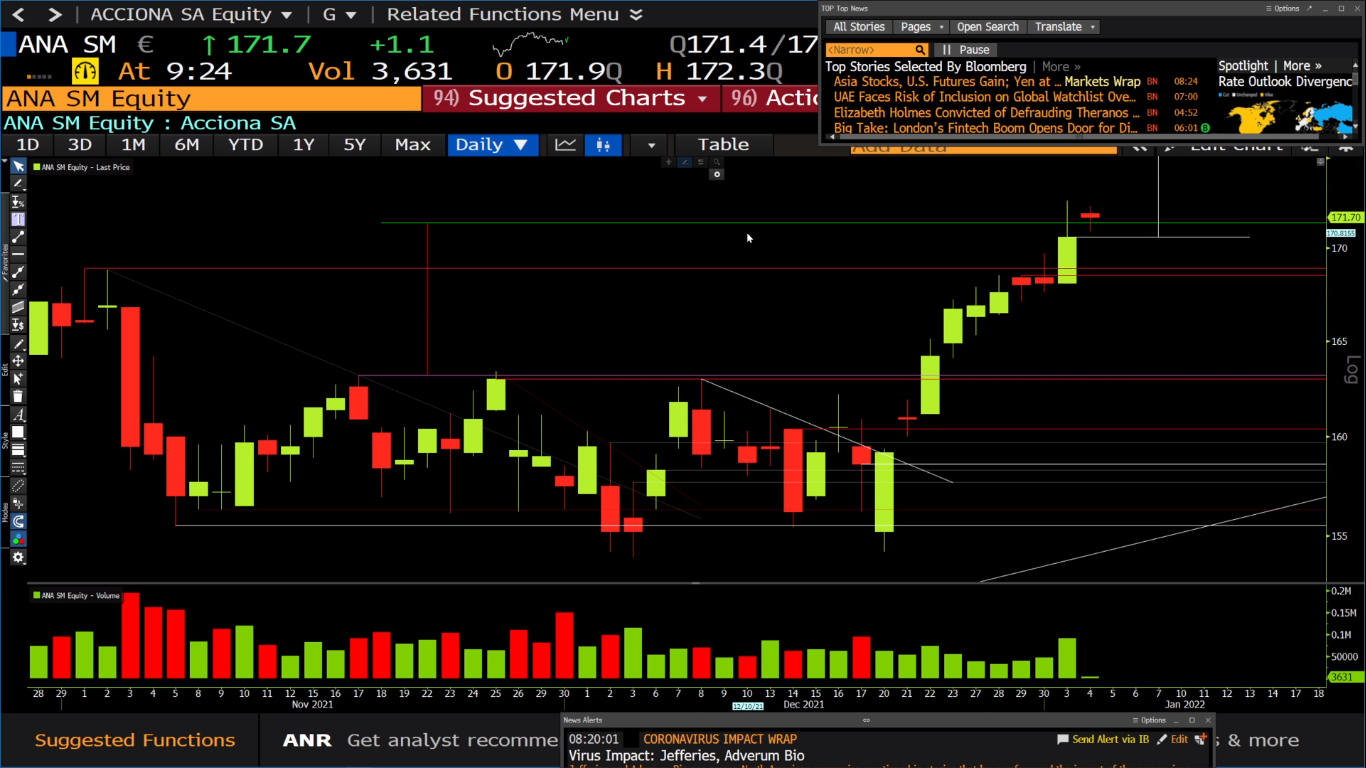Viewport: 1366px width, 768px height.
Task: Switch to line chart type icon
Action: coord(566,145)
